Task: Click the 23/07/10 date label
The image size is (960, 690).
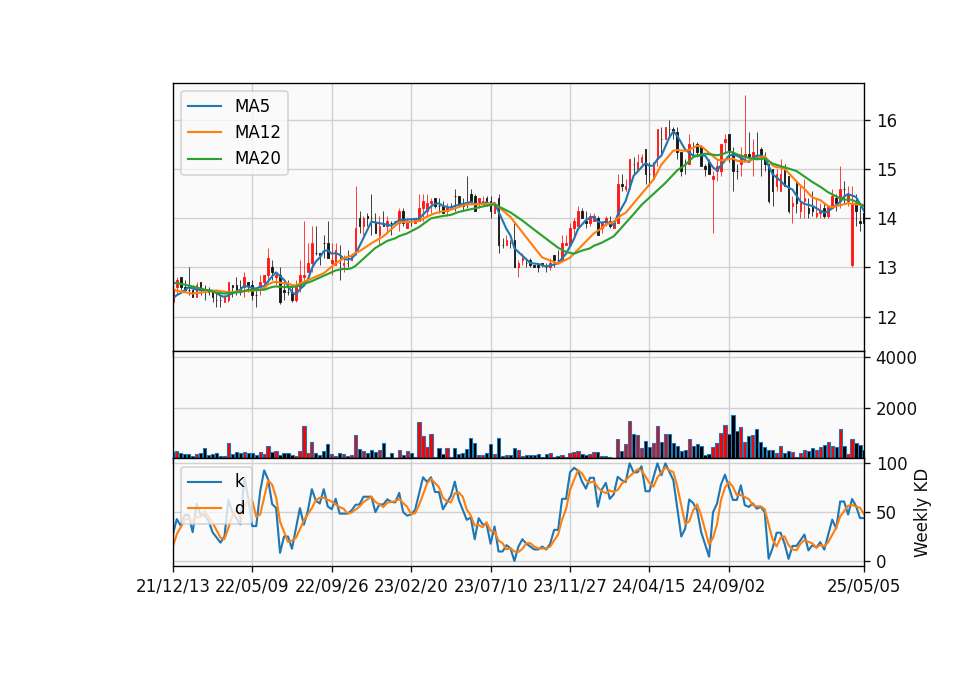Action: pyautogui.click(x=490, y=587)
